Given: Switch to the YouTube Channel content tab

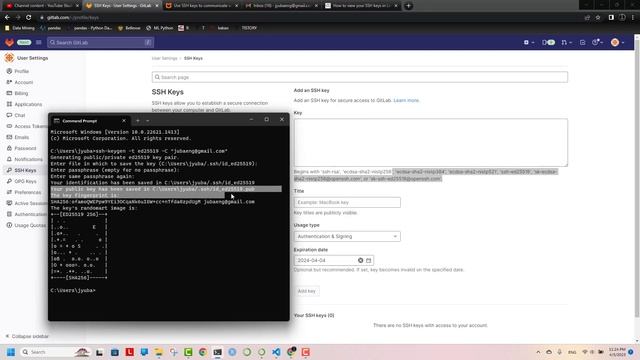Looking at the screenshot, I should [x=42, y=6].
